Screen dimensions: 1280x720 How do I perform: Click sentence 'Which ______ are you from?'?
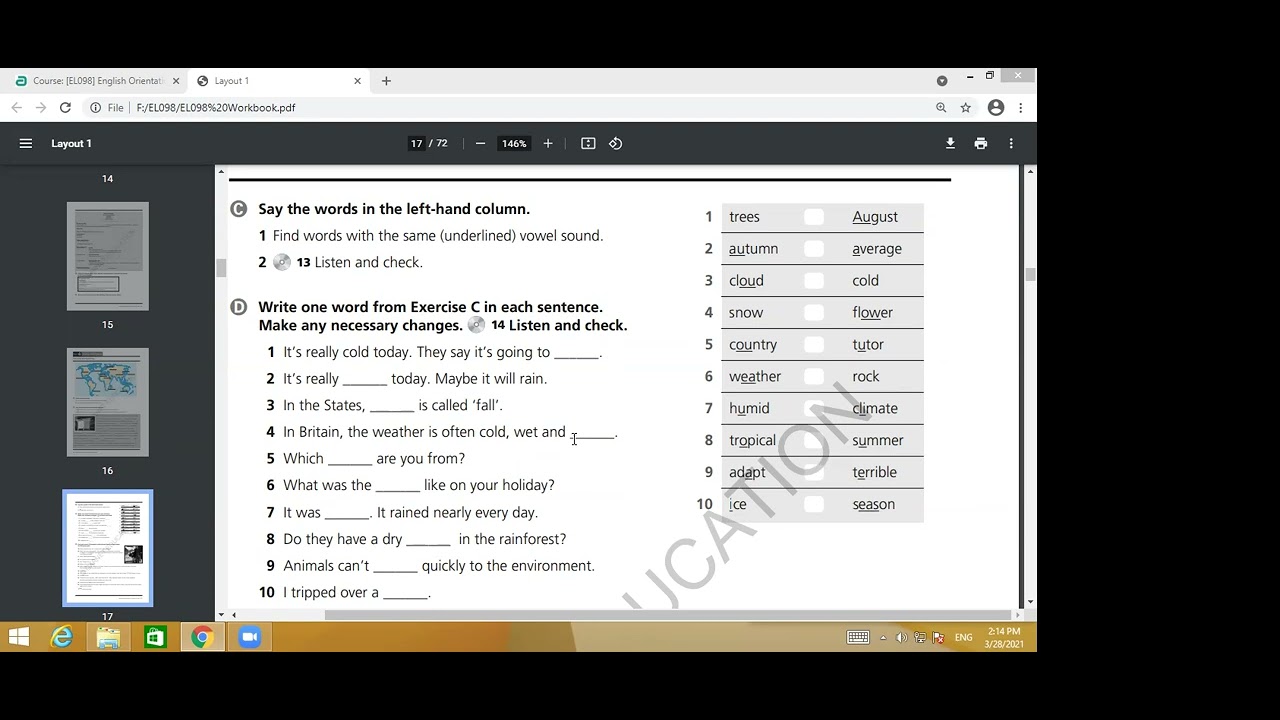(x=374, y=459)
